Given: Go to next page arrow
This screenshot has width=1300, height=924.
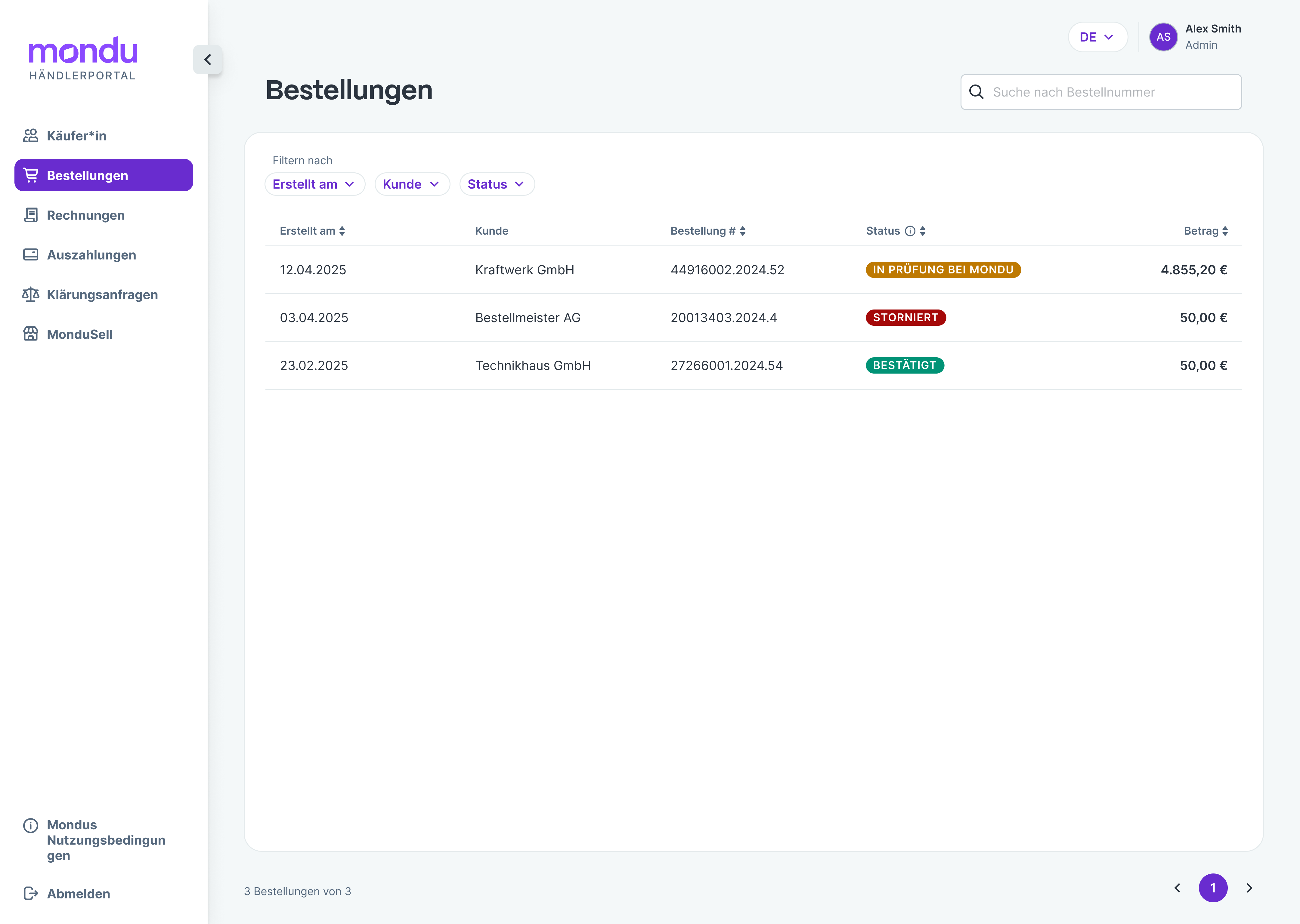Looking at the screenshot, I should [x=1249, y=888].
